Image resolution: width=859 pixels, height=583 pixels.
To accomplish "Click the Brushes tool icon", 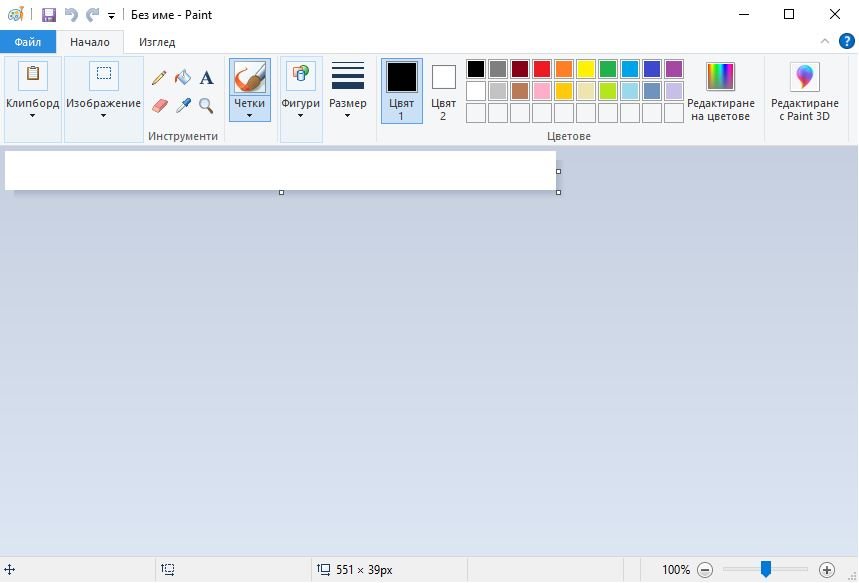I will 250,76.
